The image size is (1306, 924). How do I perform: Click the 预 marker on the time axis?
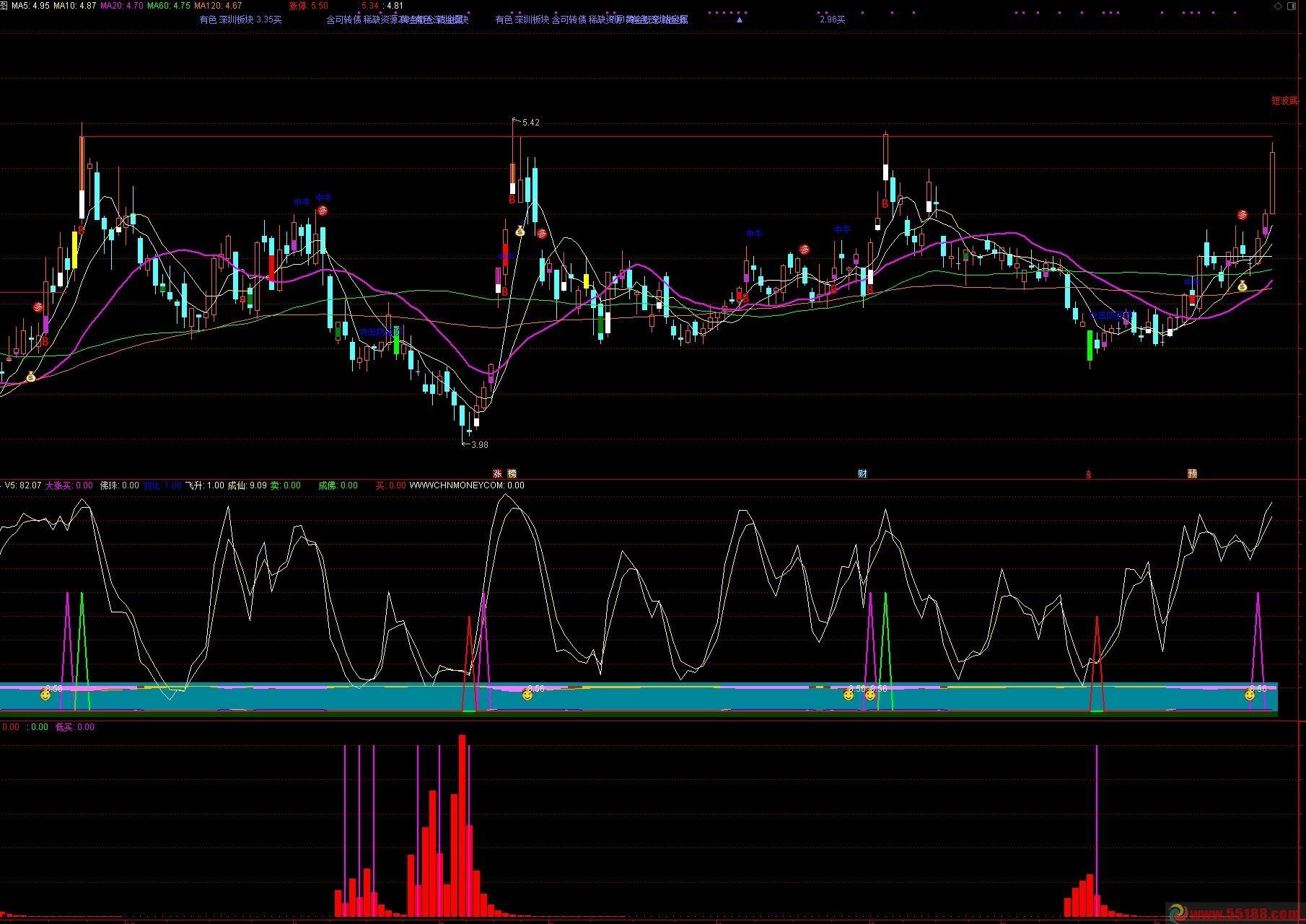[x=1193, y=474]
